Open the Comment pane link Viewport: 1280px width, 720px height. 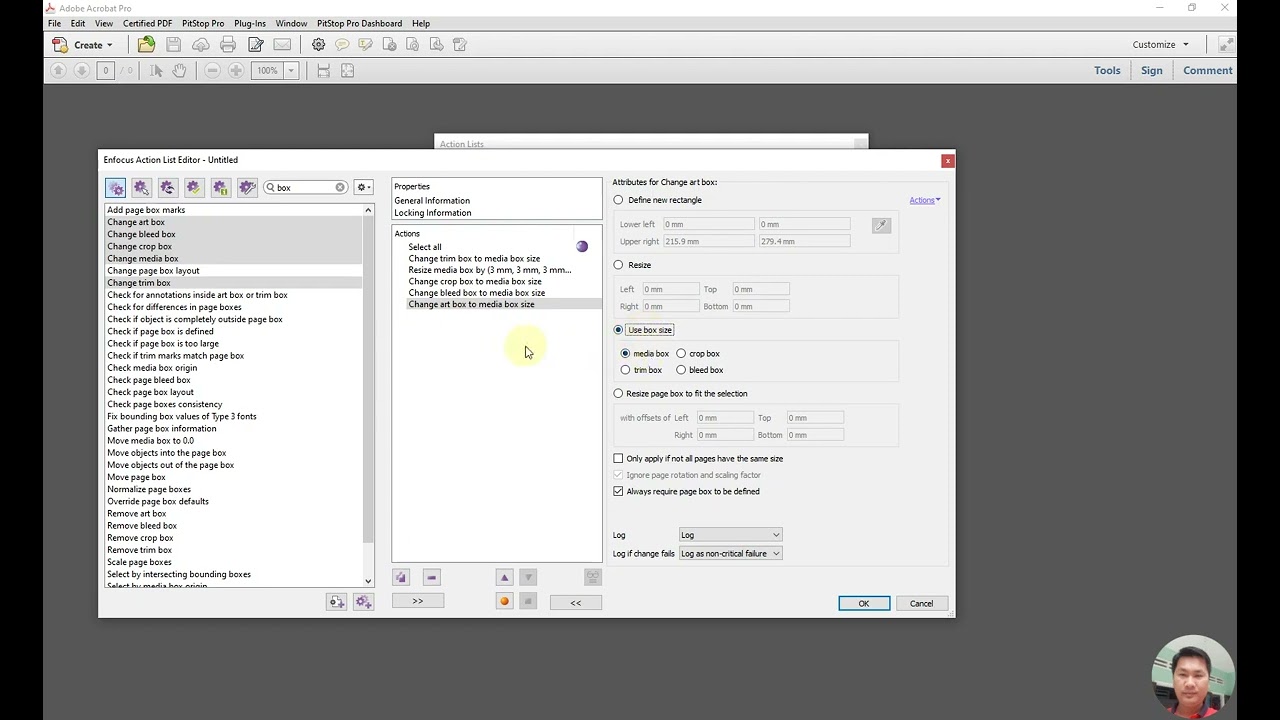(1207, 70)
